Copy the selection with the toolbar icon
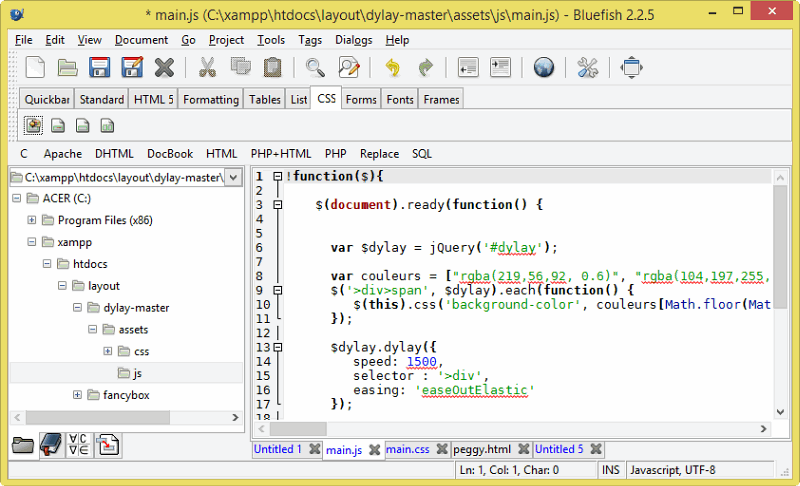800x486 pixels. click(240, 67)
